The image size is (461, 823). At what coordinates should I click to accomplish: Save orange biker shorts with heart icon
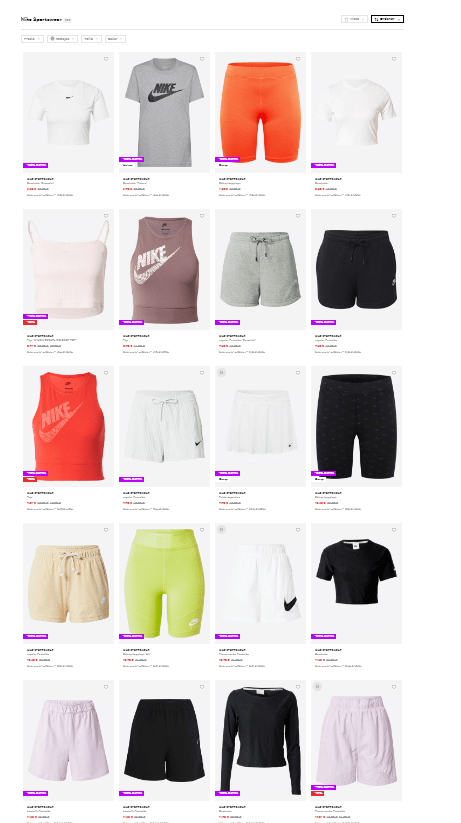point(298,59)
